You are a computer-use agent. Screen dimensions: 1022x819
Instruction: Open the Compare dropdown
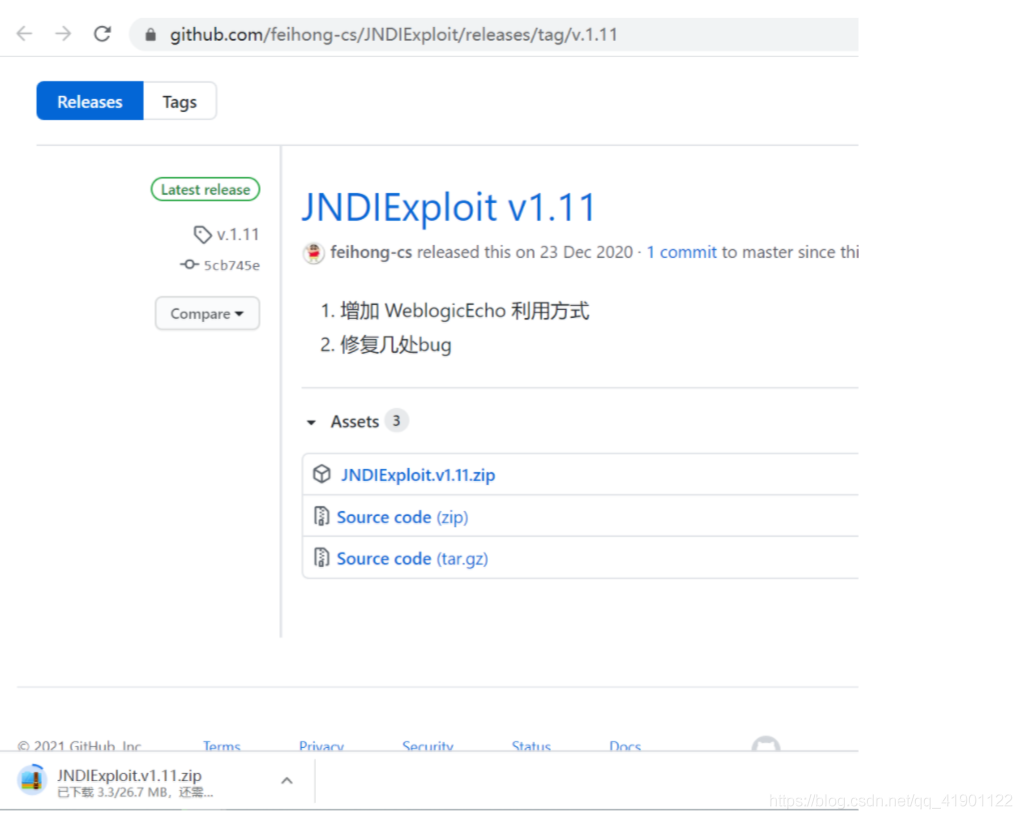pyautogui.click(x=207, y=313)
